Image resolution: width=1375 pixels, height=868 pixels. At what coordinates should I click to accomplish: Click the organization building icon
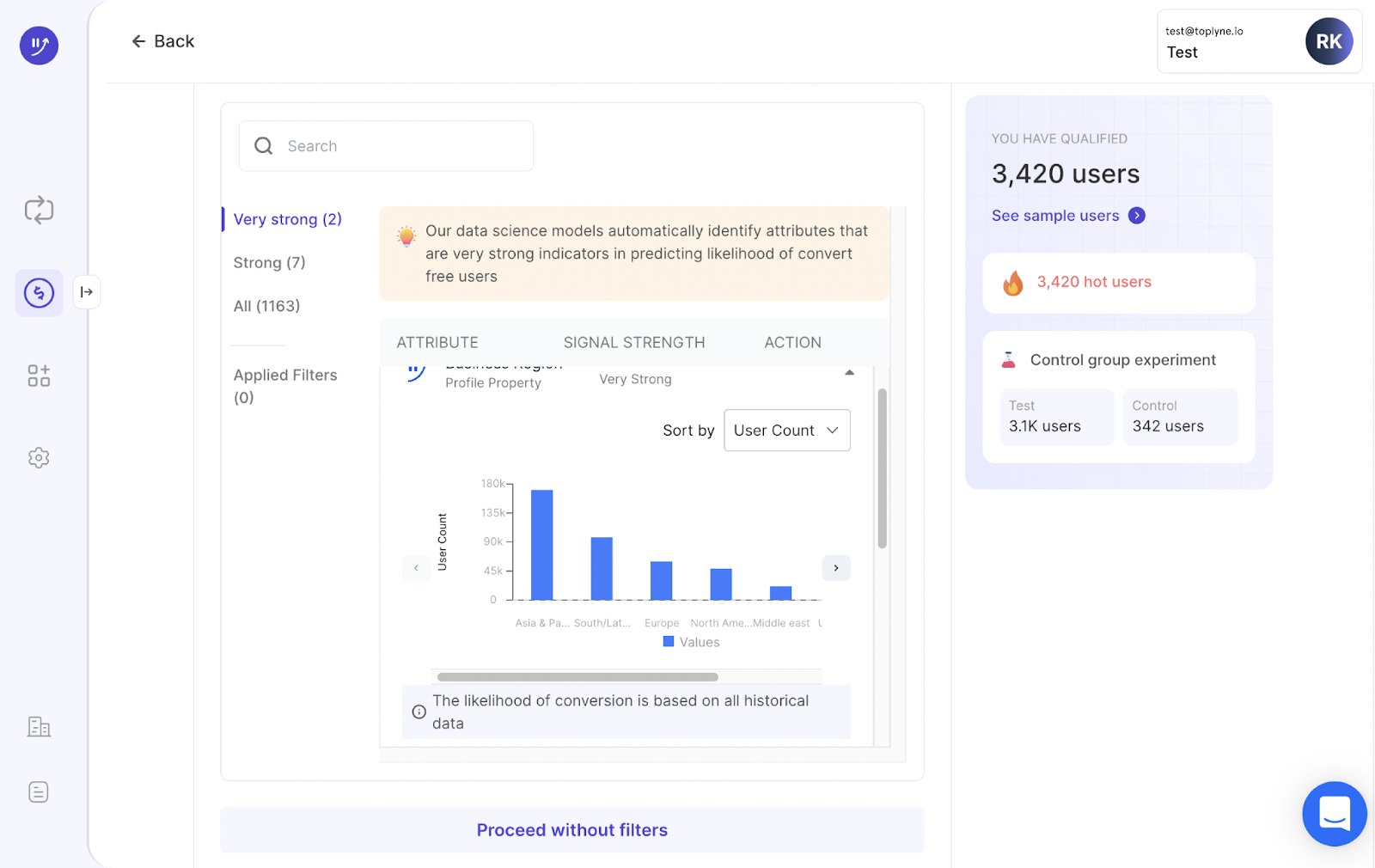coord(39,727)
